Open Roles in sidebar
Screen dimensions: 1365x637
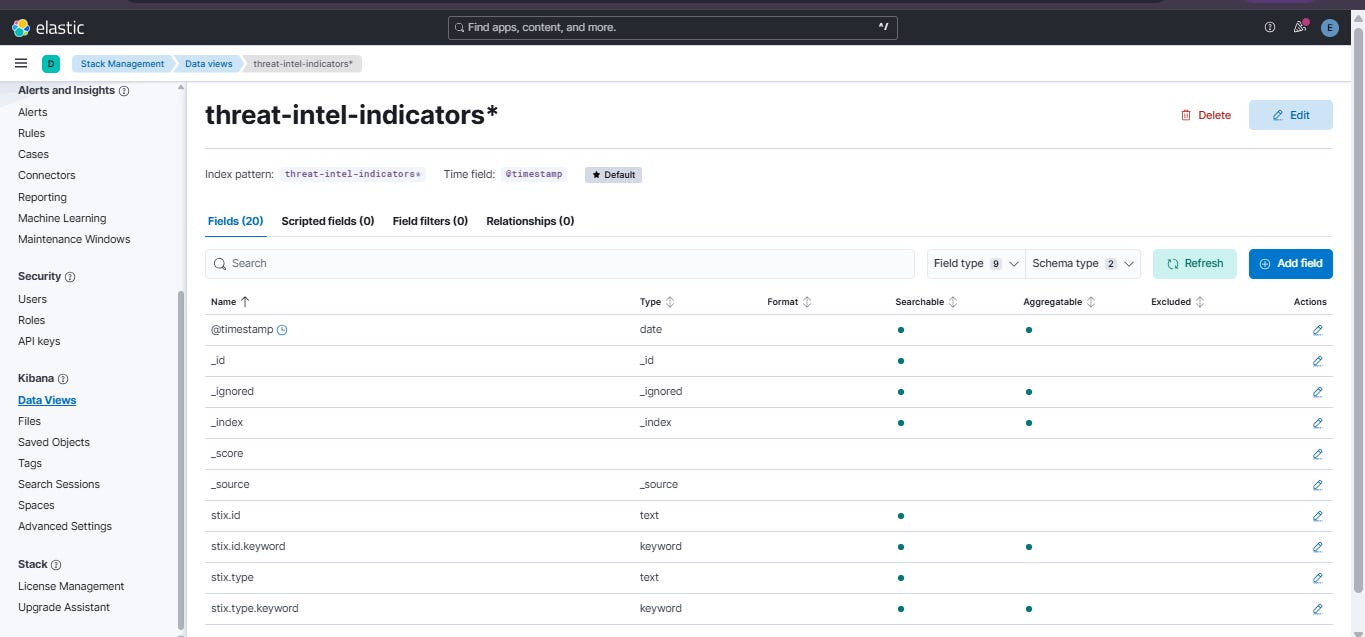pos(31,321)
